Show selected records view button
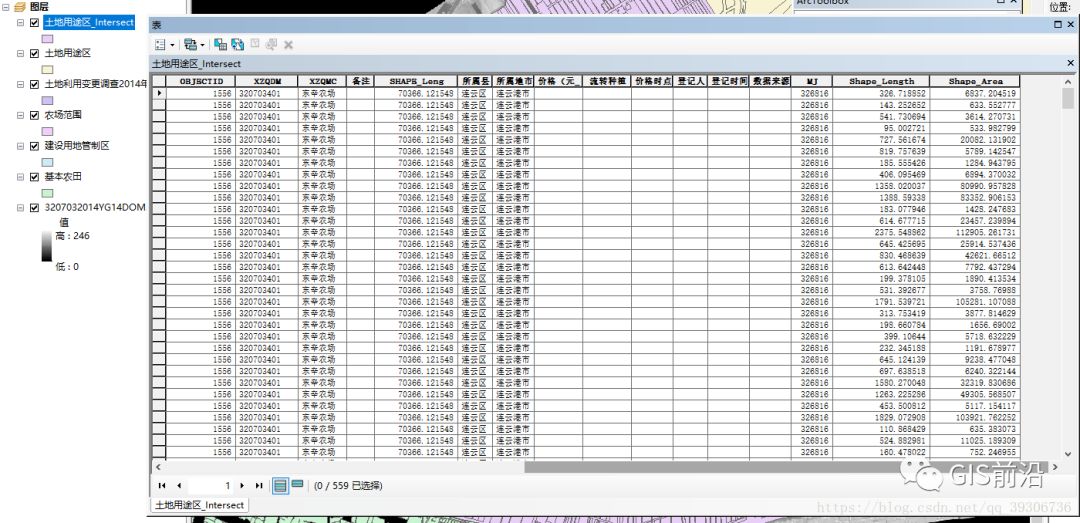Image resolution: width=1080 pixels, height=523 pixels. pyautogui.click(x=297, y=485)
